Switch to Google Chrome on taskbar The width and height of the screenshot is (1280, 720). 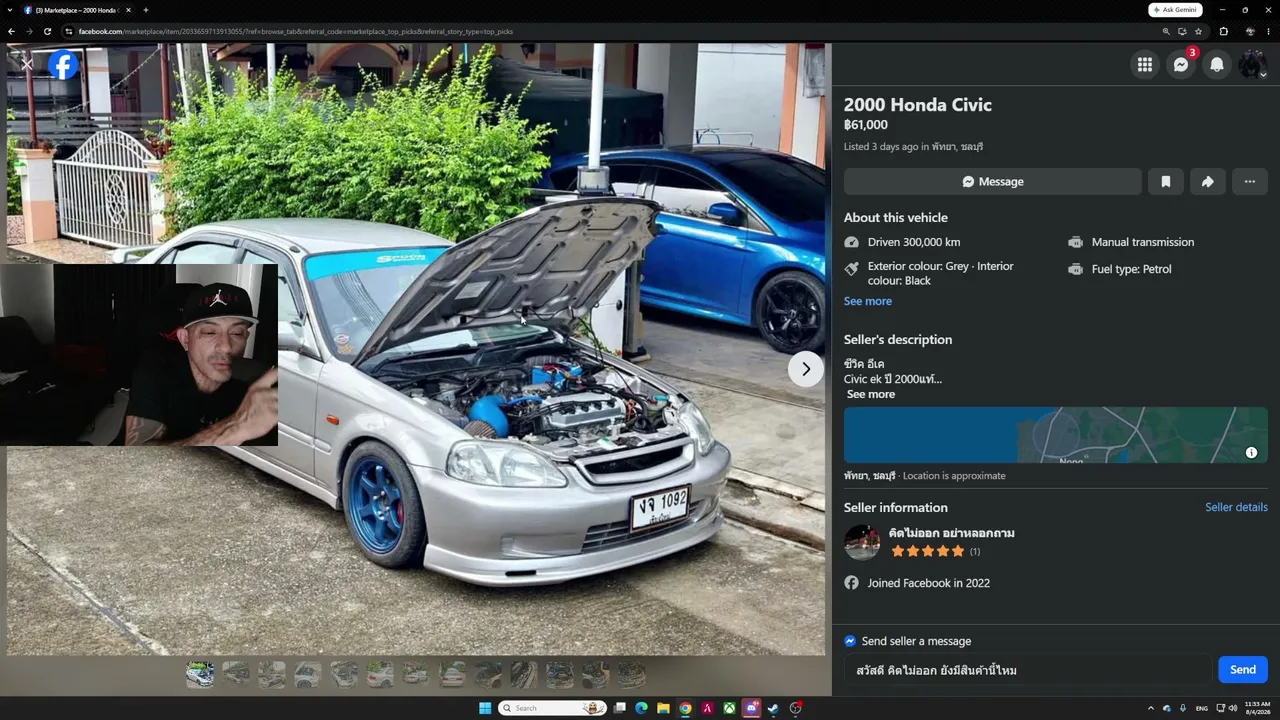point(685,708)
